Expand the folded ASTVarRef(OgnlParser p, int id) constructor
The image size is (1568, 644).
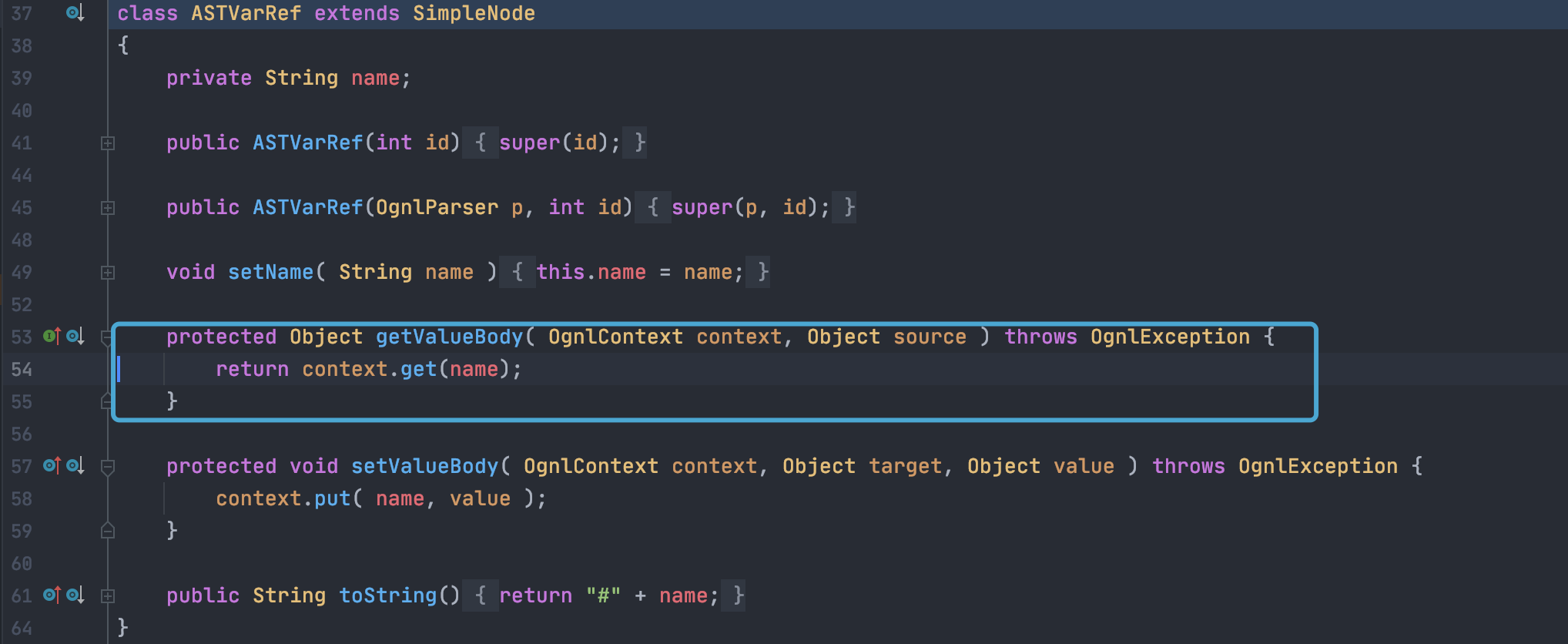click(108, 208)
